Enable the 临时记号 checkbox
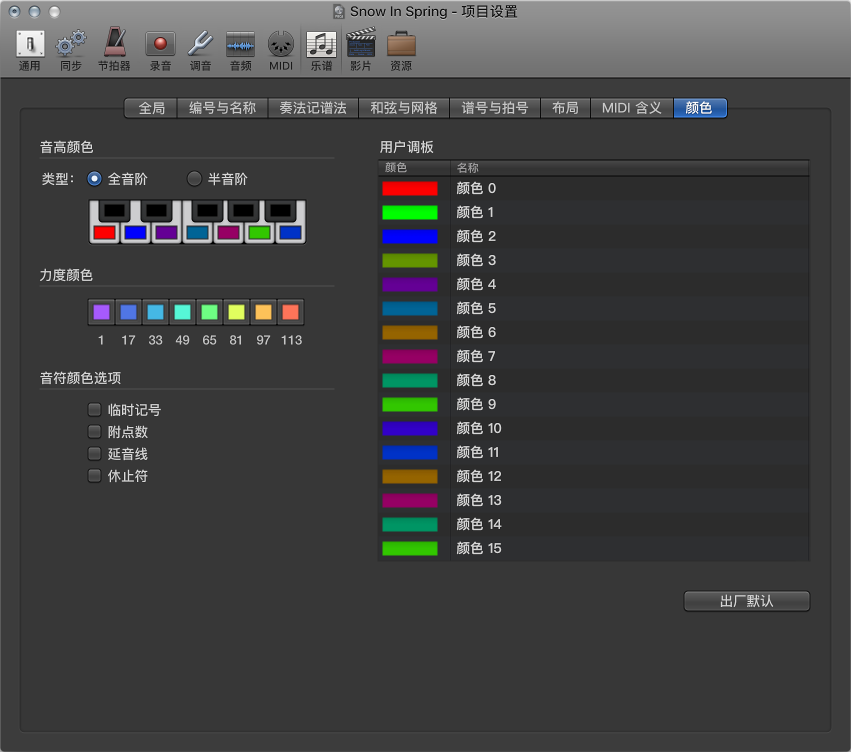852x754 pixels. tap(95, 409)
